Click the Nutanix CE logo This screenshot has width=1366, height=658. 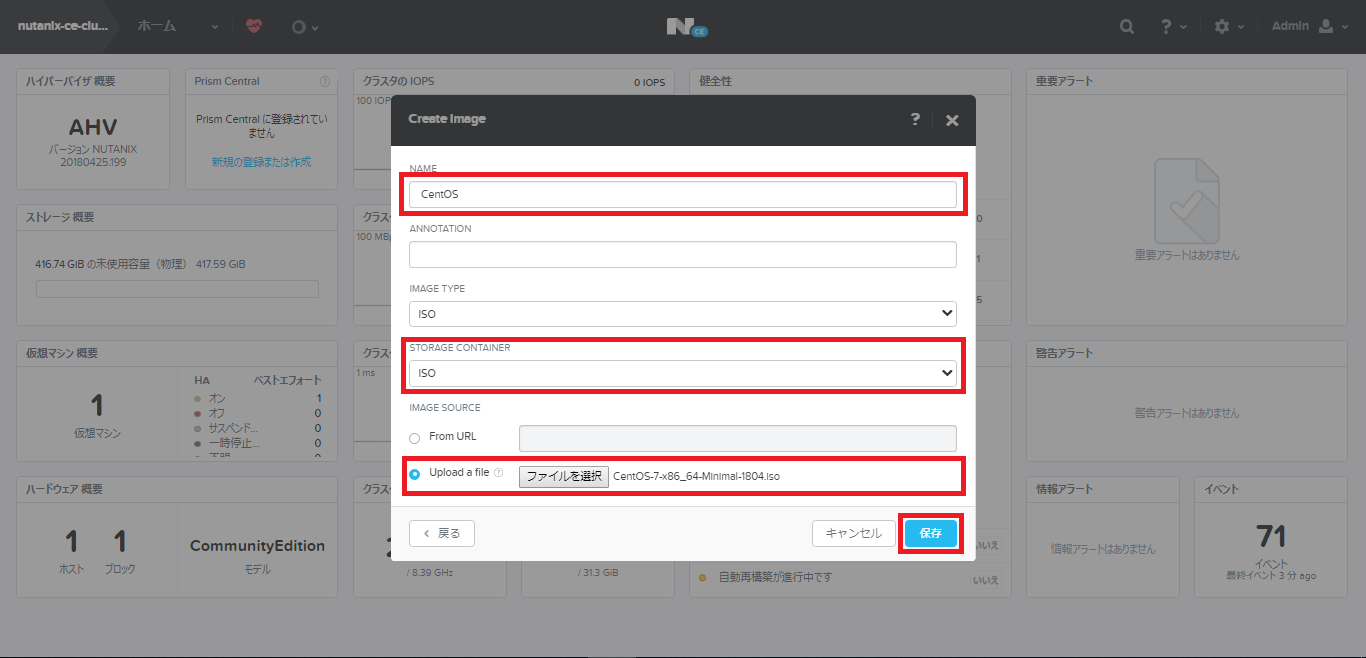point(687,27)
